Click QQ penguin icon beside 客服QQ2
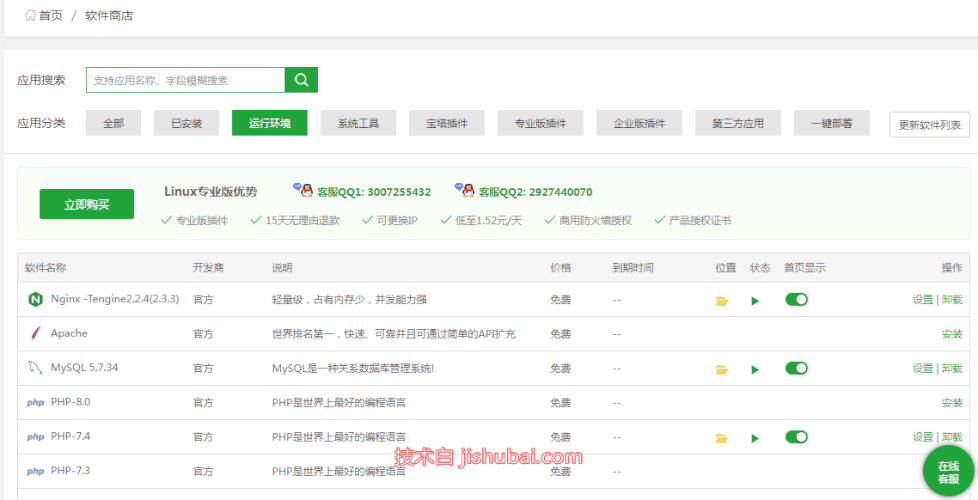This screenshot has width=978, height=500. [x=465, y=190]
